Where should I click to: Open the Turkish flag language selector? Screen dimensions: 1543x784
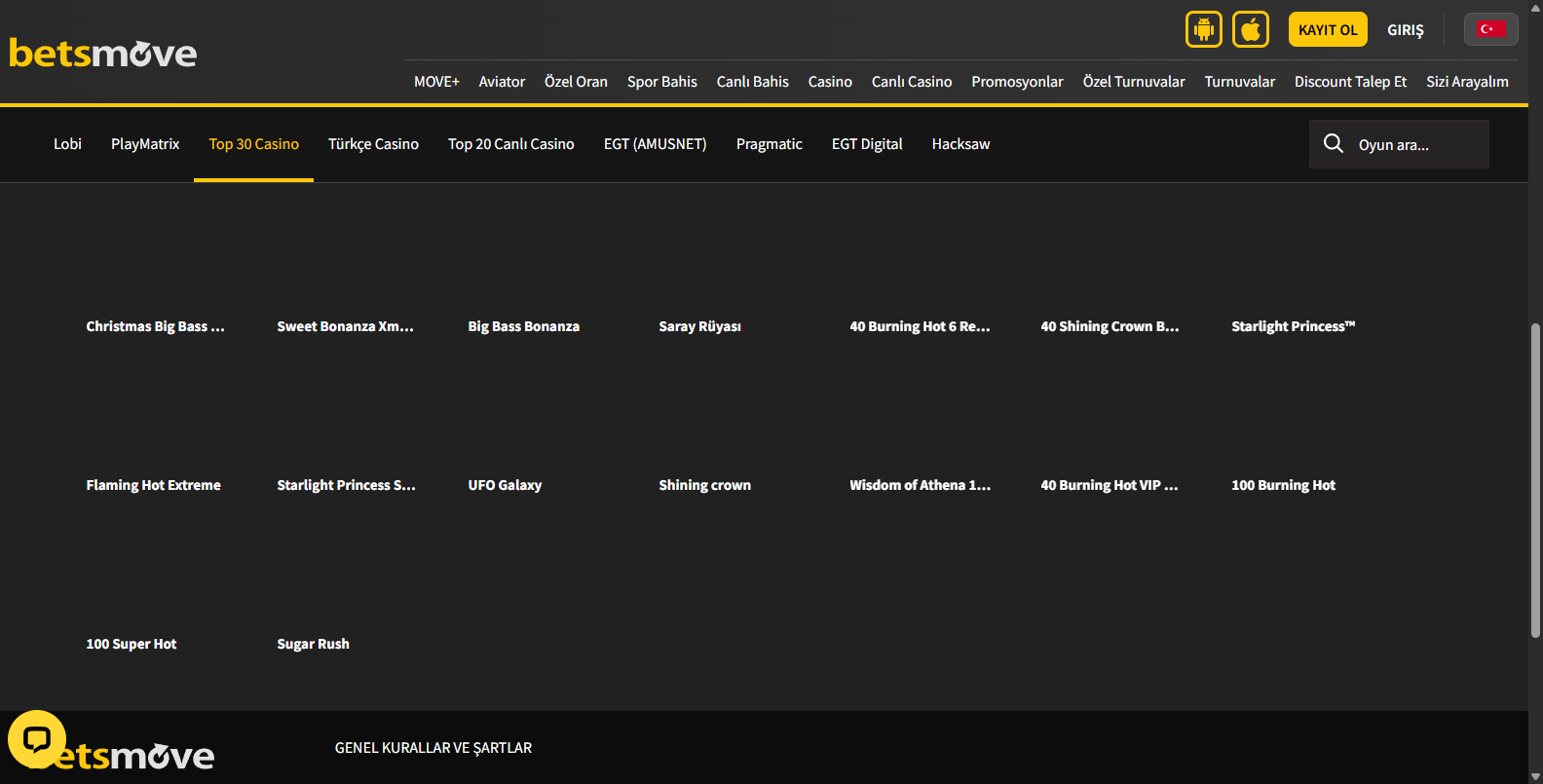tap(1489, 29)
